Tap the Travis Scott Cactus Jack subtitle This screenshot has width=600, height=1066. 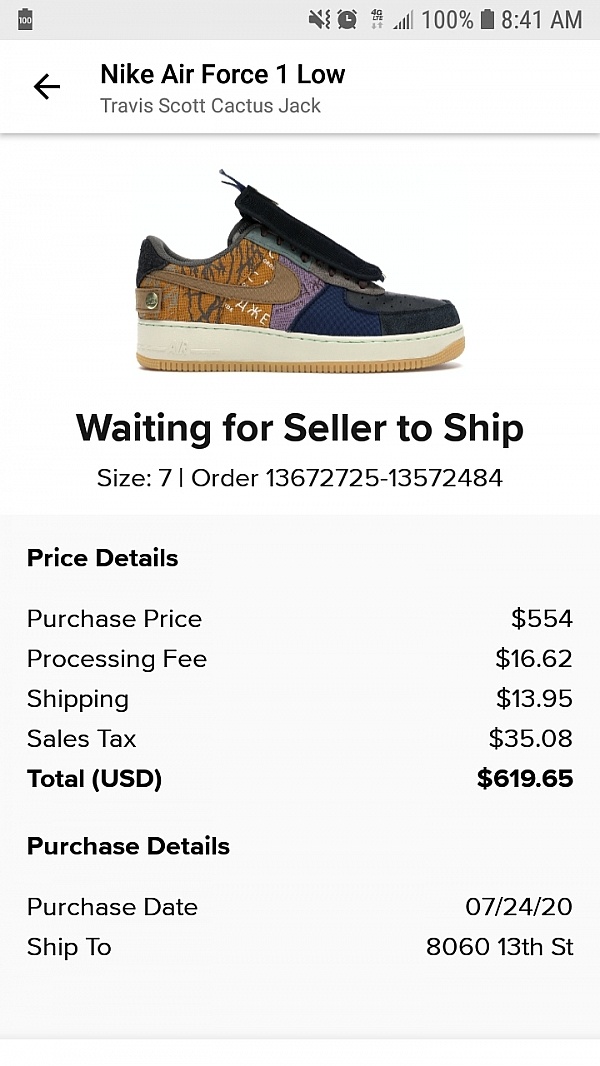[x=210, y=105]
